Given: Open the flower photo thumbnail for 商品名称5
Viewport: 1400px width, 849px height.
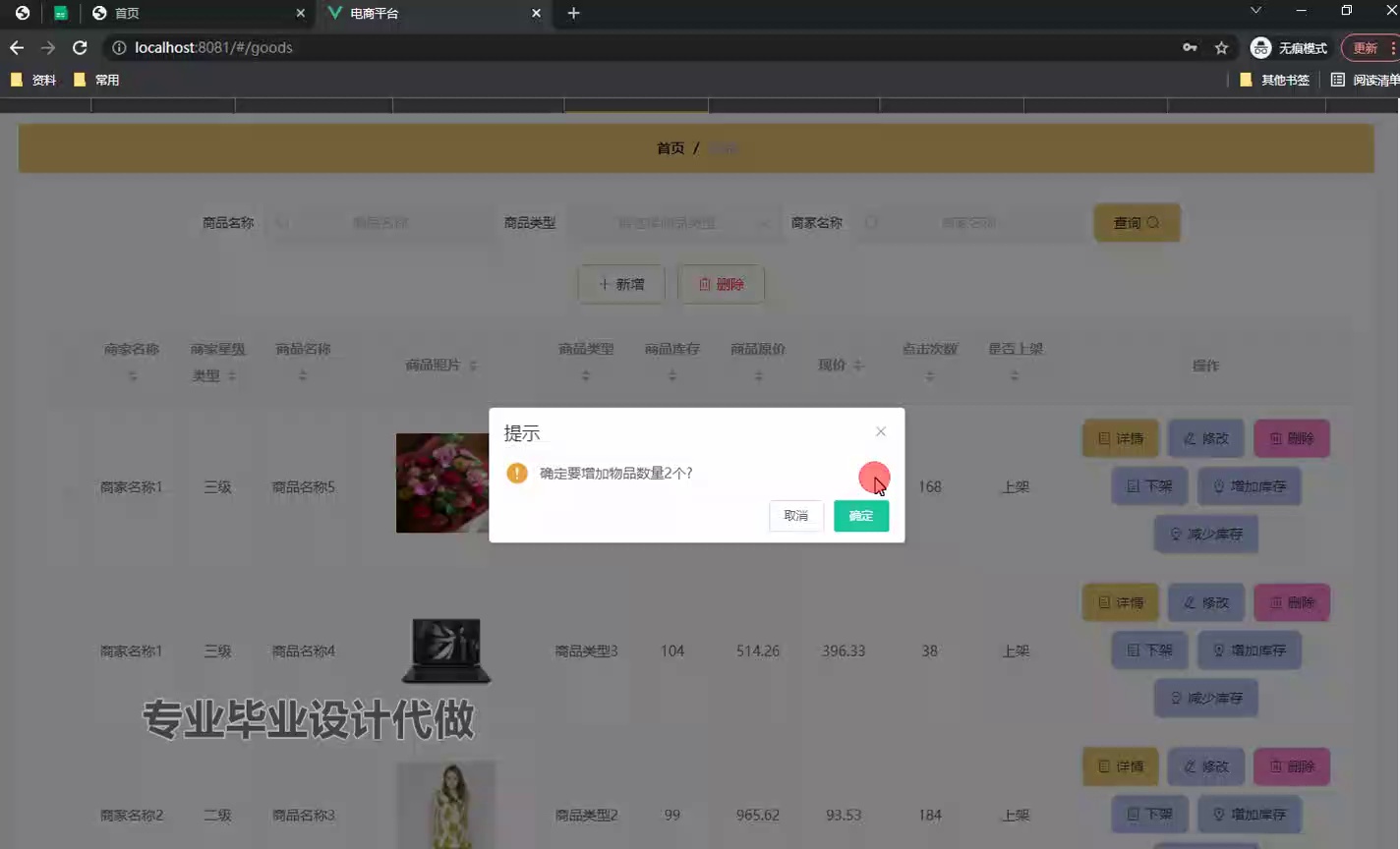Looking at the screenshot, I should 442,483.
